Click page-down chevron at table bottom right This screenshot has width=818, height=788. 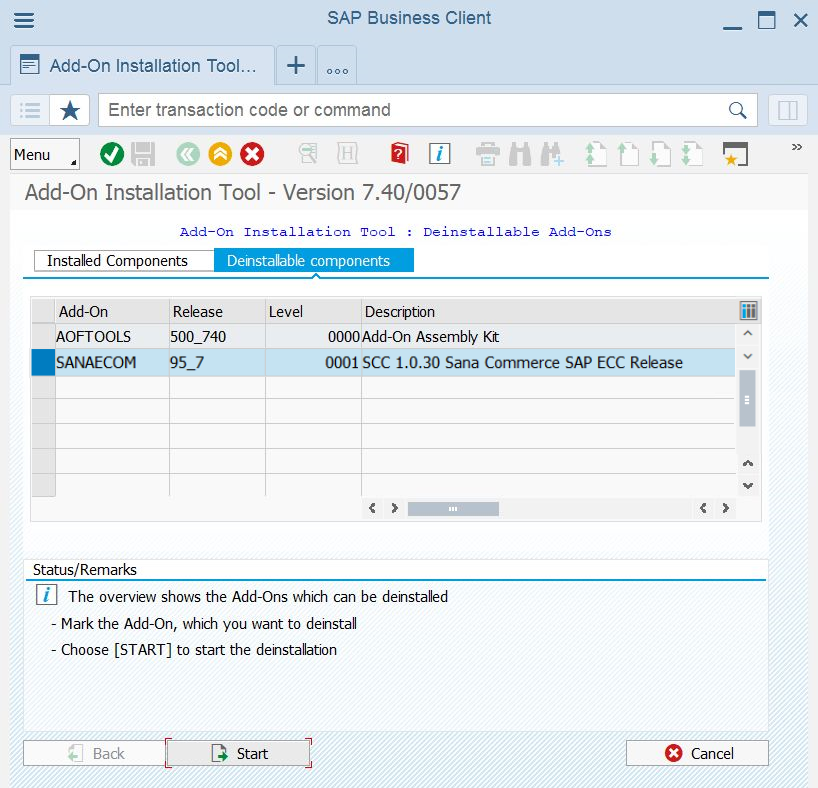coord(748,486)
